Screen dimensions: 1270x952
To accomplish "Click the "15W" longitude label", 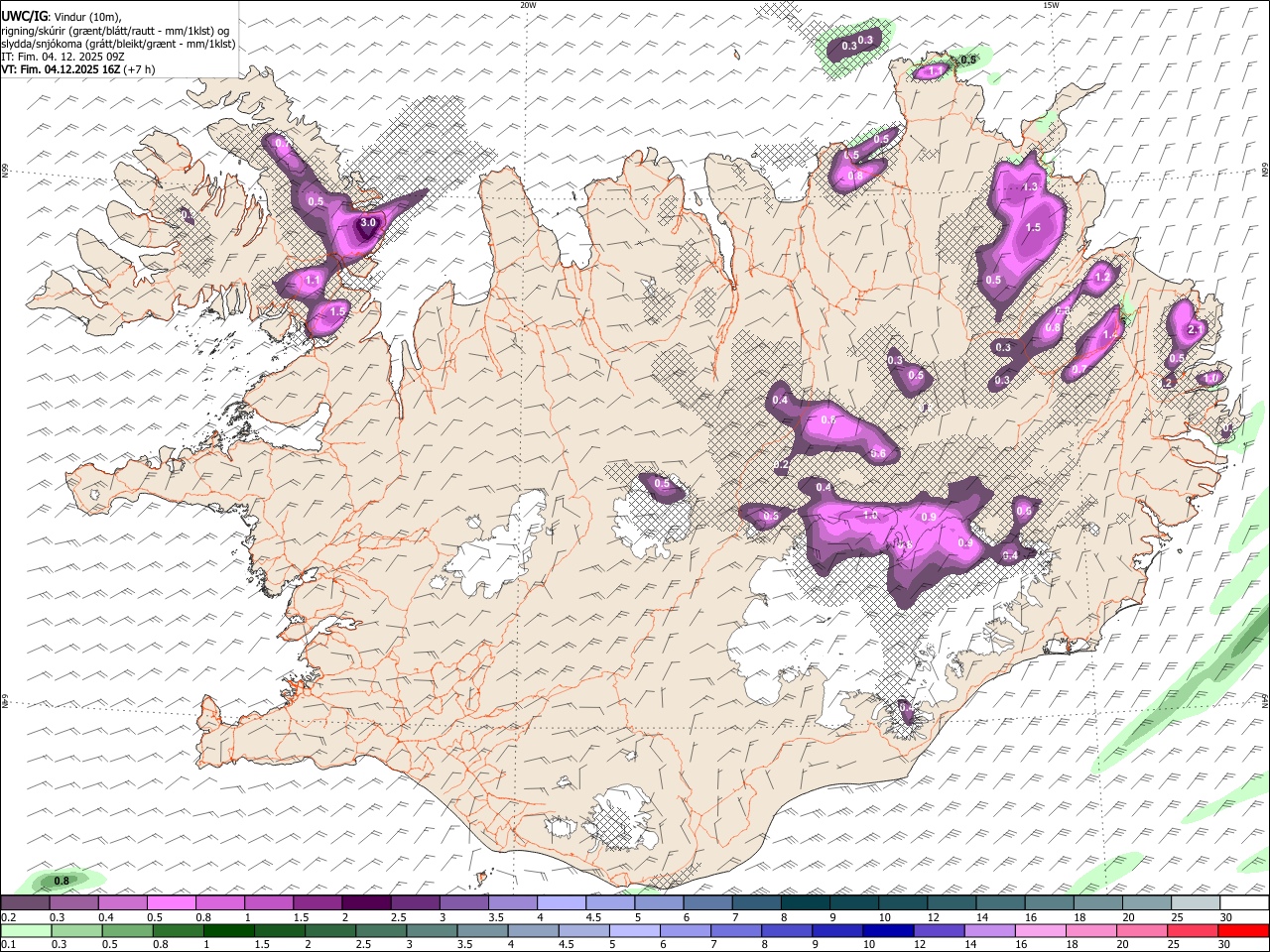I will 1050,5.
